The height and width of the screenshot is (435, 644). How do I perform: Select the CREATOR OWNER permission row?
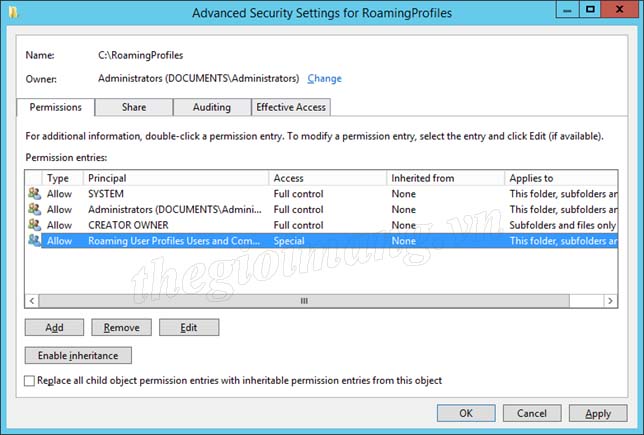coord(321,225)
